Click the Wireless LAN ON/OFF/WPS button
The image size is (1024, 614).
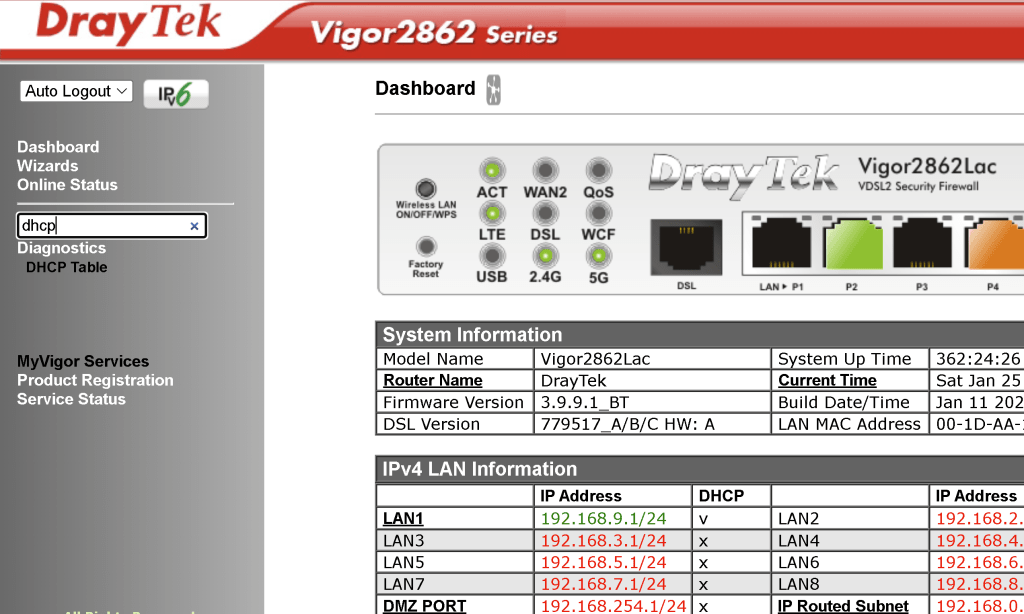point(426,189)
